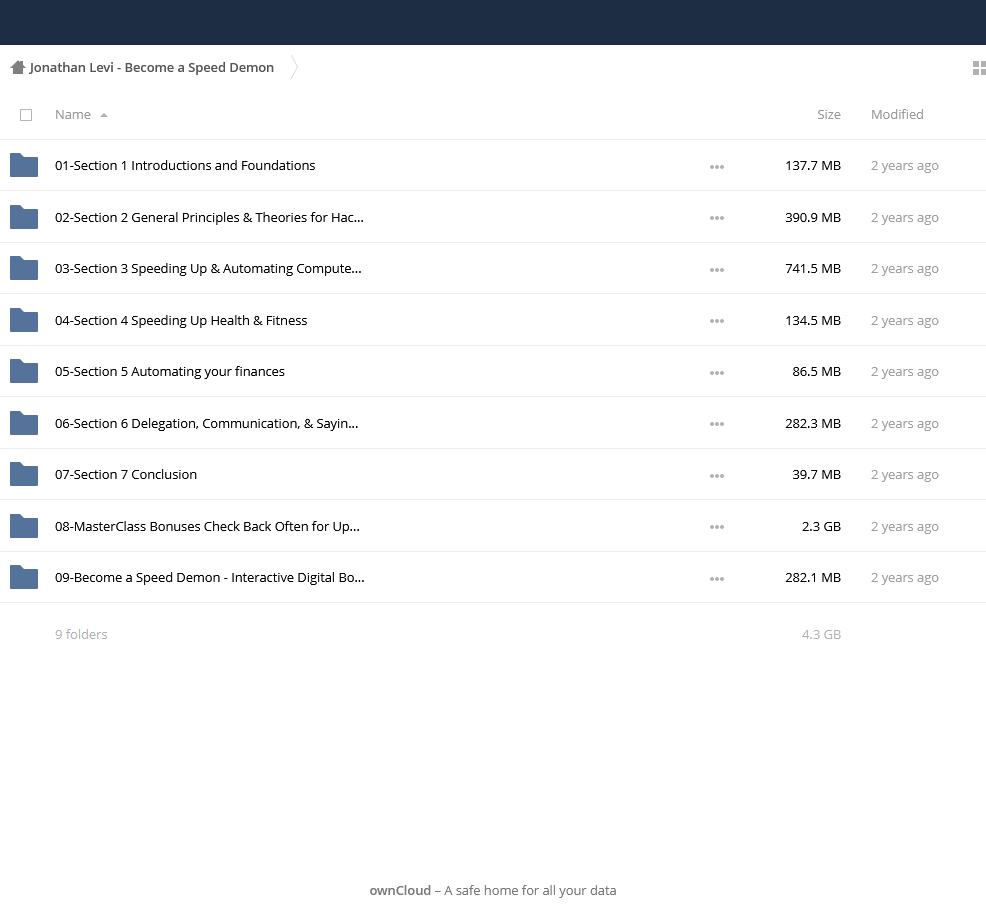Open folder 06-Section 6 Delegation, Communication

(x=206, y=423)
